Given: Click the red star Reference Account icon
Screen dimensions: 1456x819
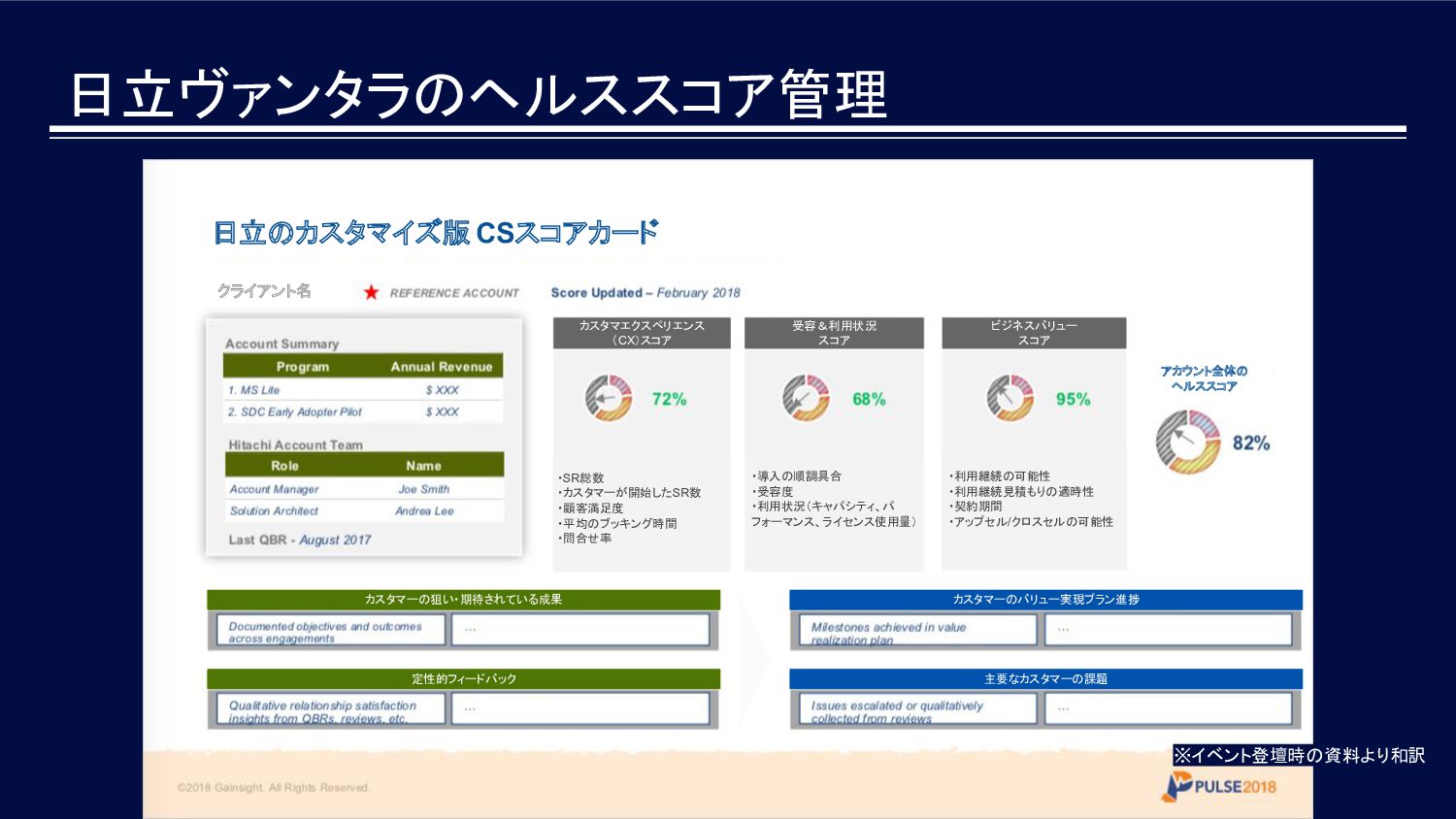Looking at the screenshot, I should 371,292.
